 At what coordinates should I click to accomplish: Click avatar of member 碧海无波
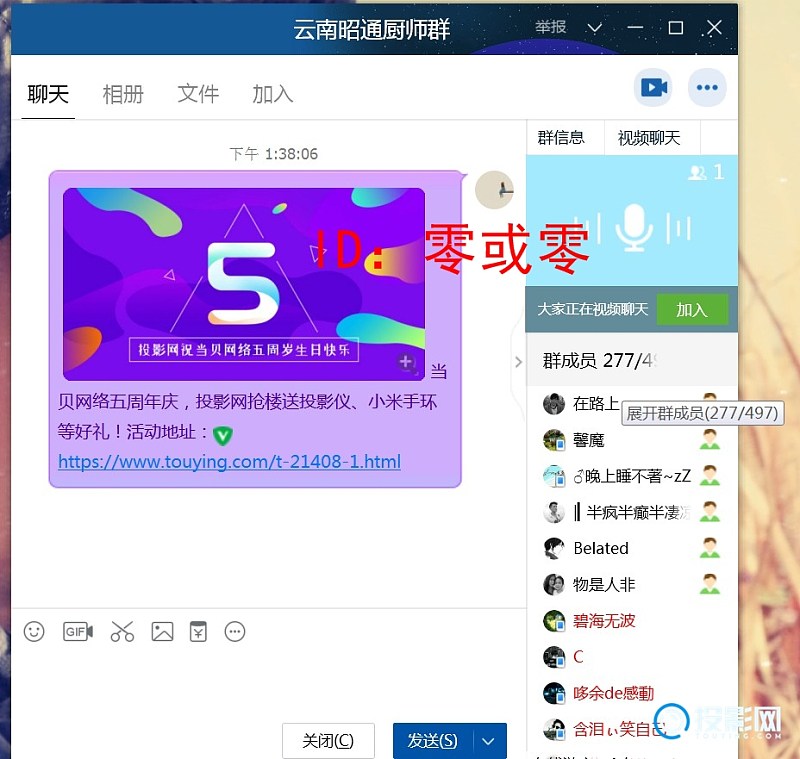pyautogui.click(x=554, y=621)
